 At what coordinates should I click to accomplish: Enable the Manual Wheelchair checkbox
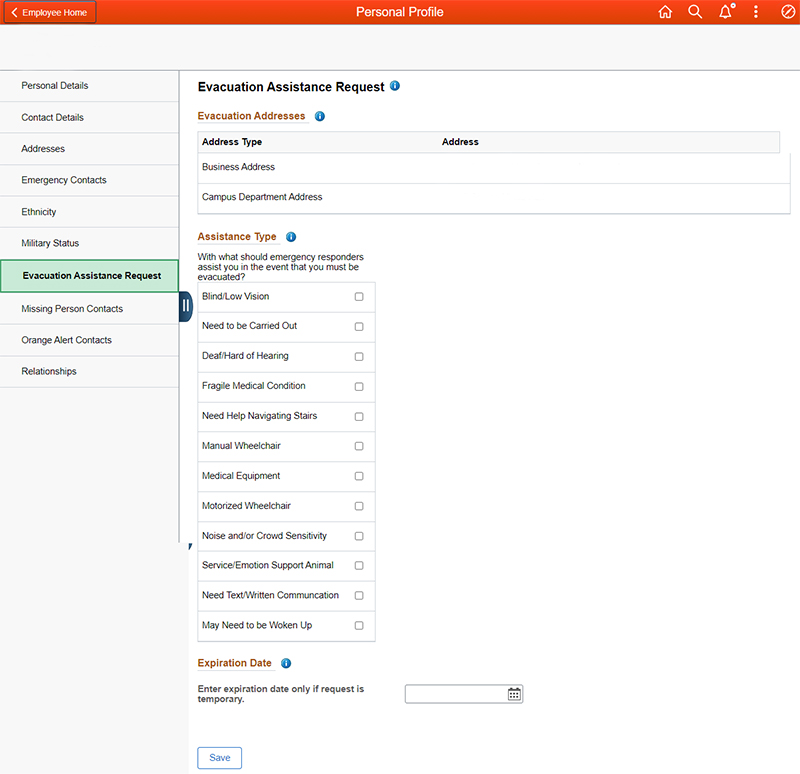tap(359, 446)
